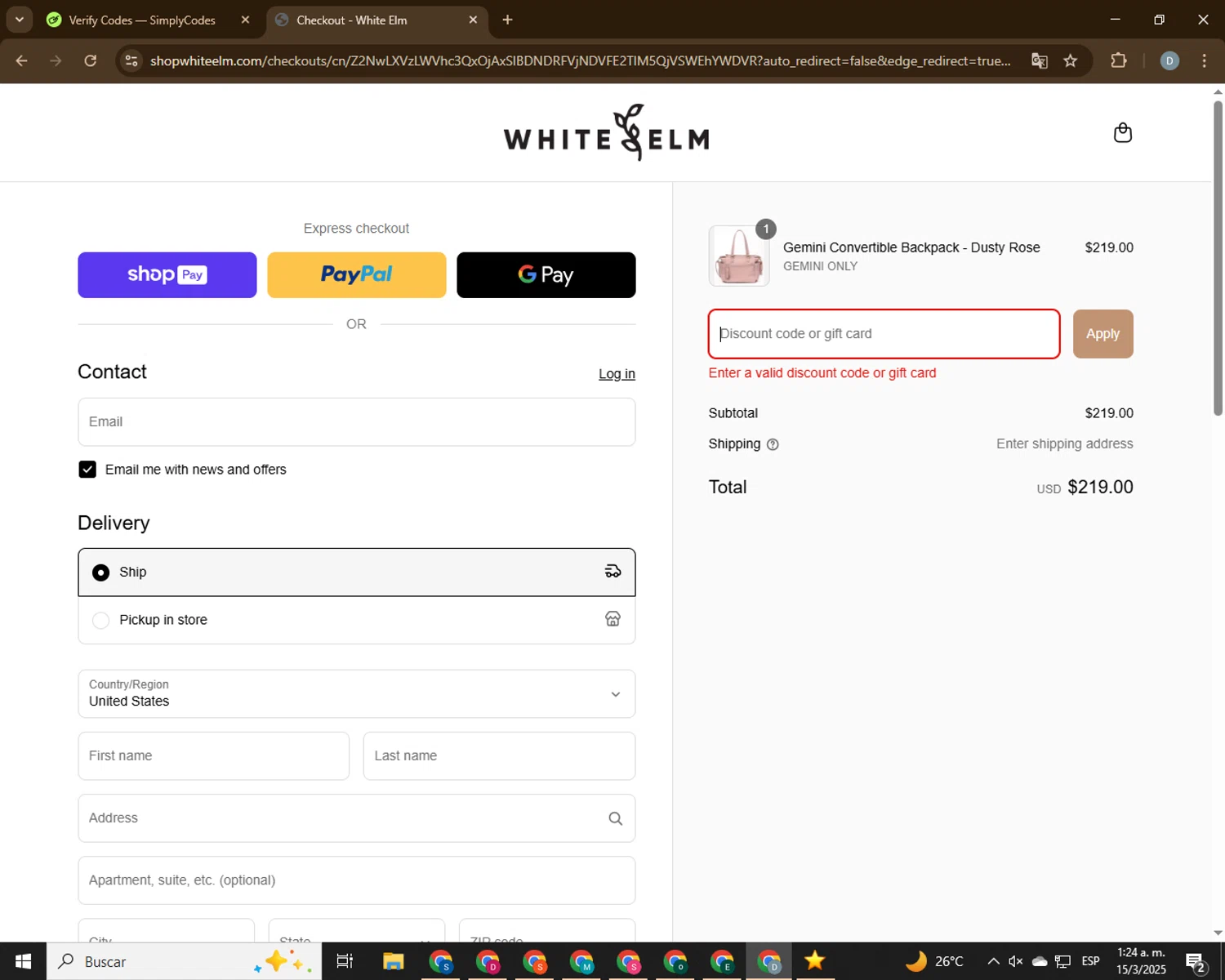Click the Gemini backpack product thumbnail

pos(739,256)
